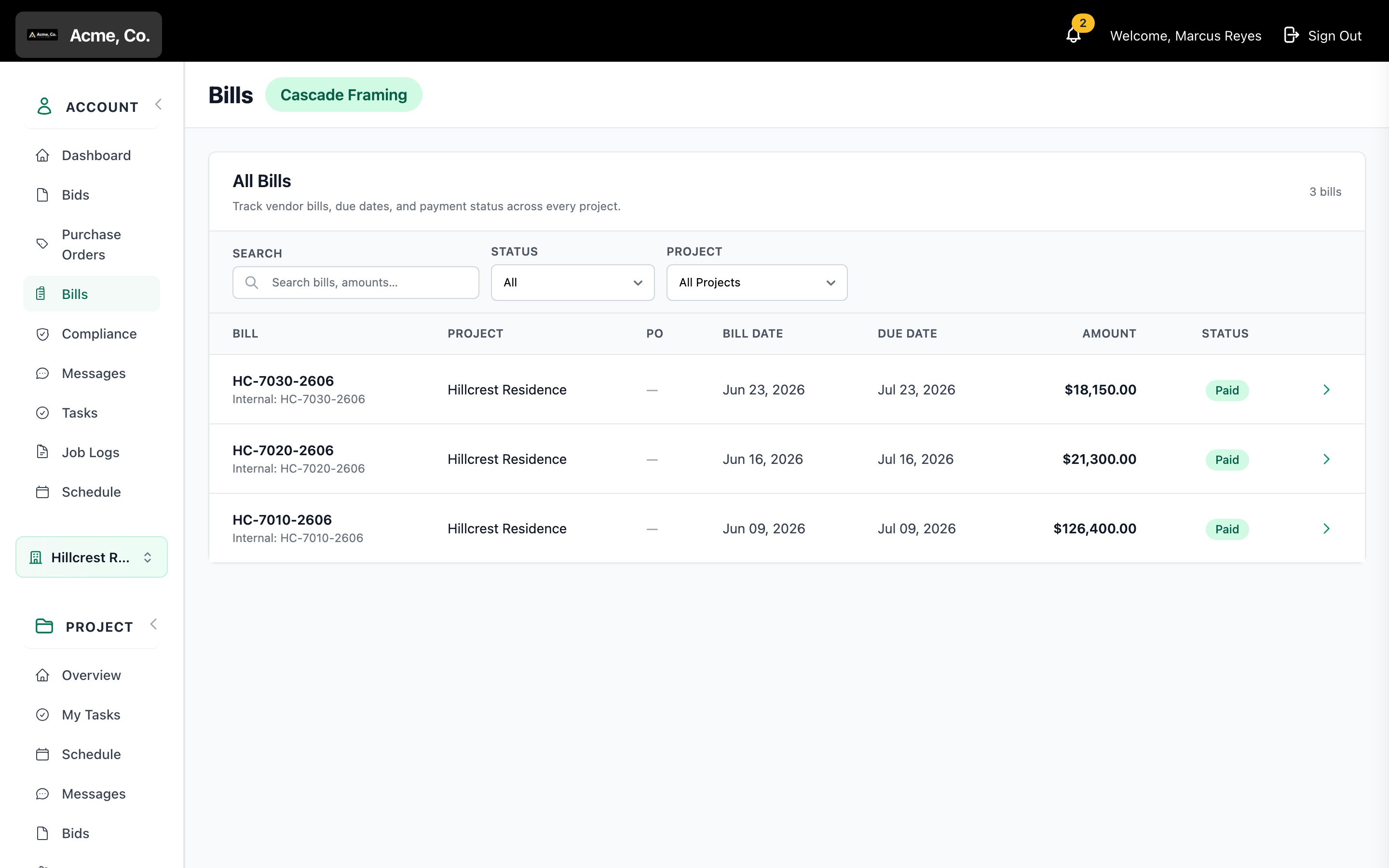Open the All Projects filter dropdown
This screenshot has width=1389, height=868.
pos(757,283)
